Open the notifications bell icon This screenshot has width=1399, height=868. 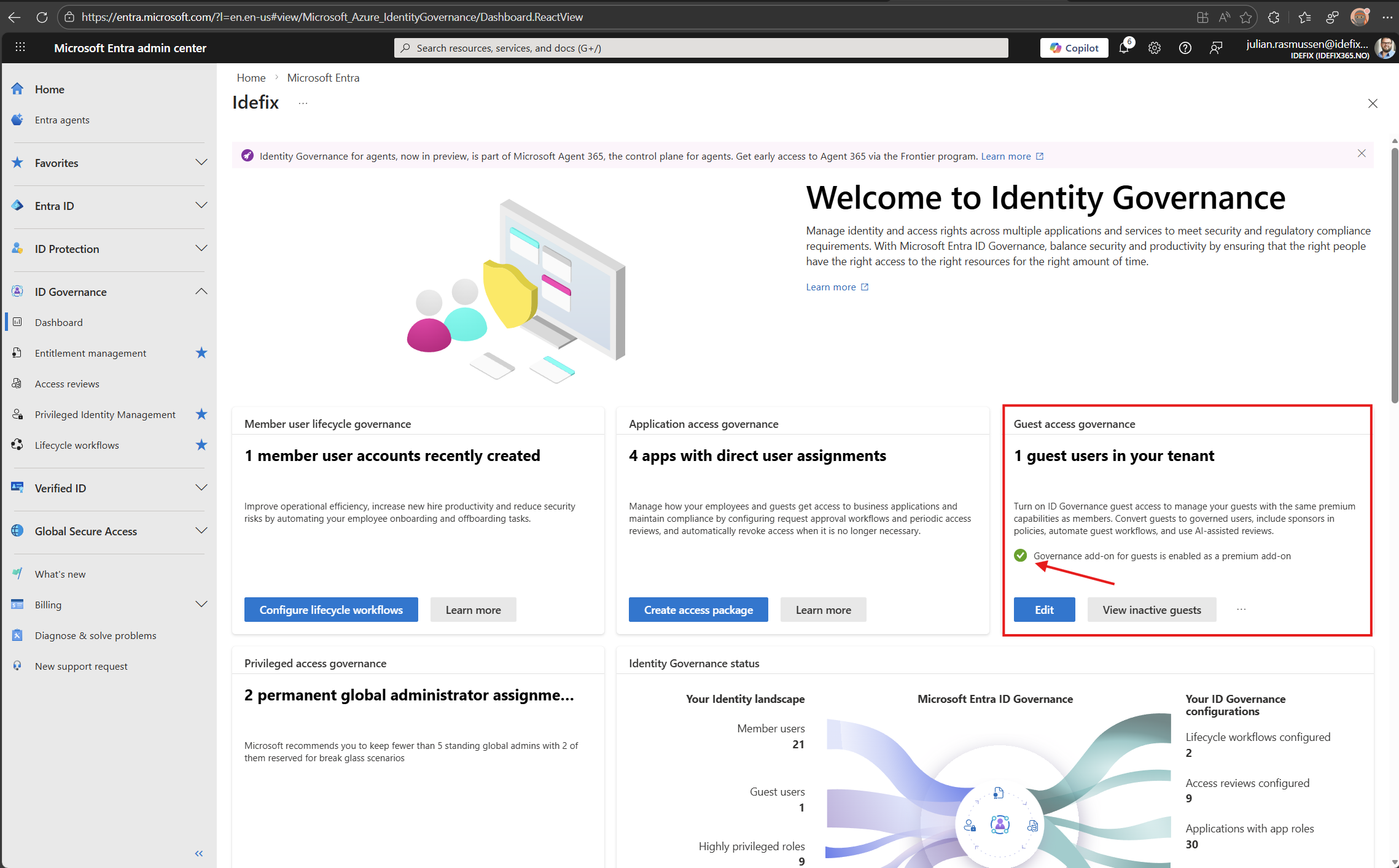[x=1124, y=47]
